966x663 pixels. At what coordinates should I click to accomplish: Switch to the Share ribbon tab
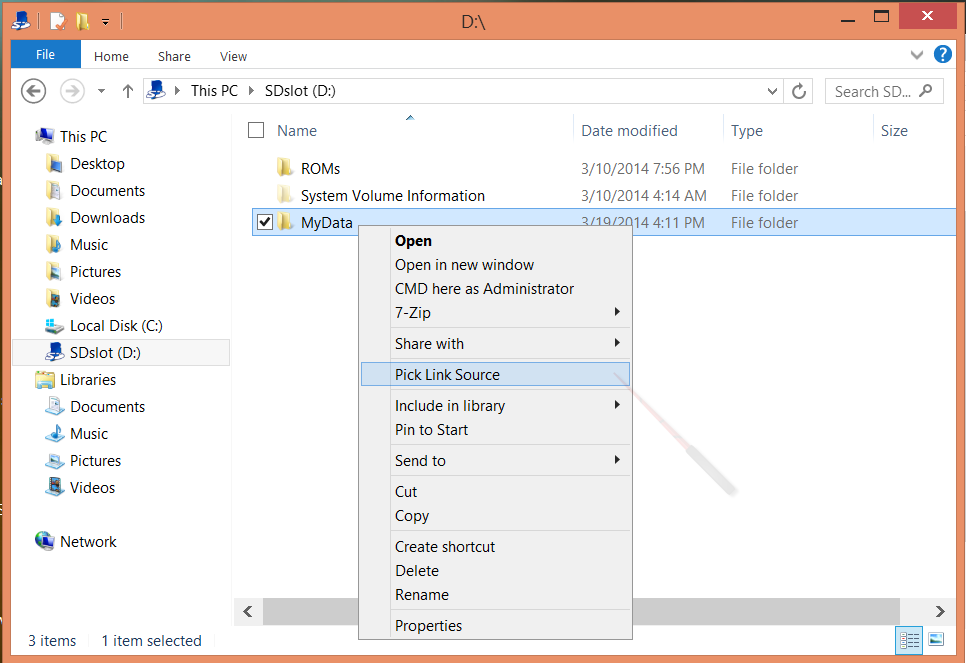coord(174,56)
